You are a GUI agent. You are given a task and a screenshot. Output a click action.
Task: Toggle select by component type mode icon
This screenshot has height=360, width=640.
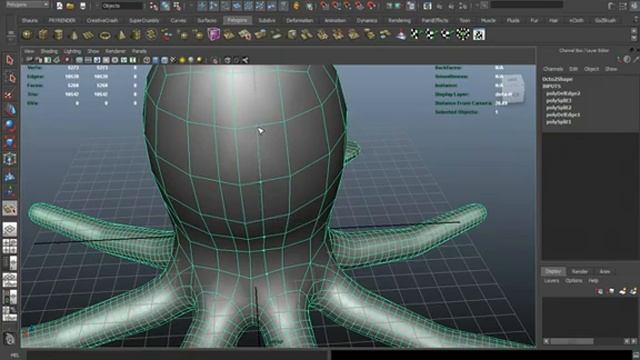pos(177,6)
